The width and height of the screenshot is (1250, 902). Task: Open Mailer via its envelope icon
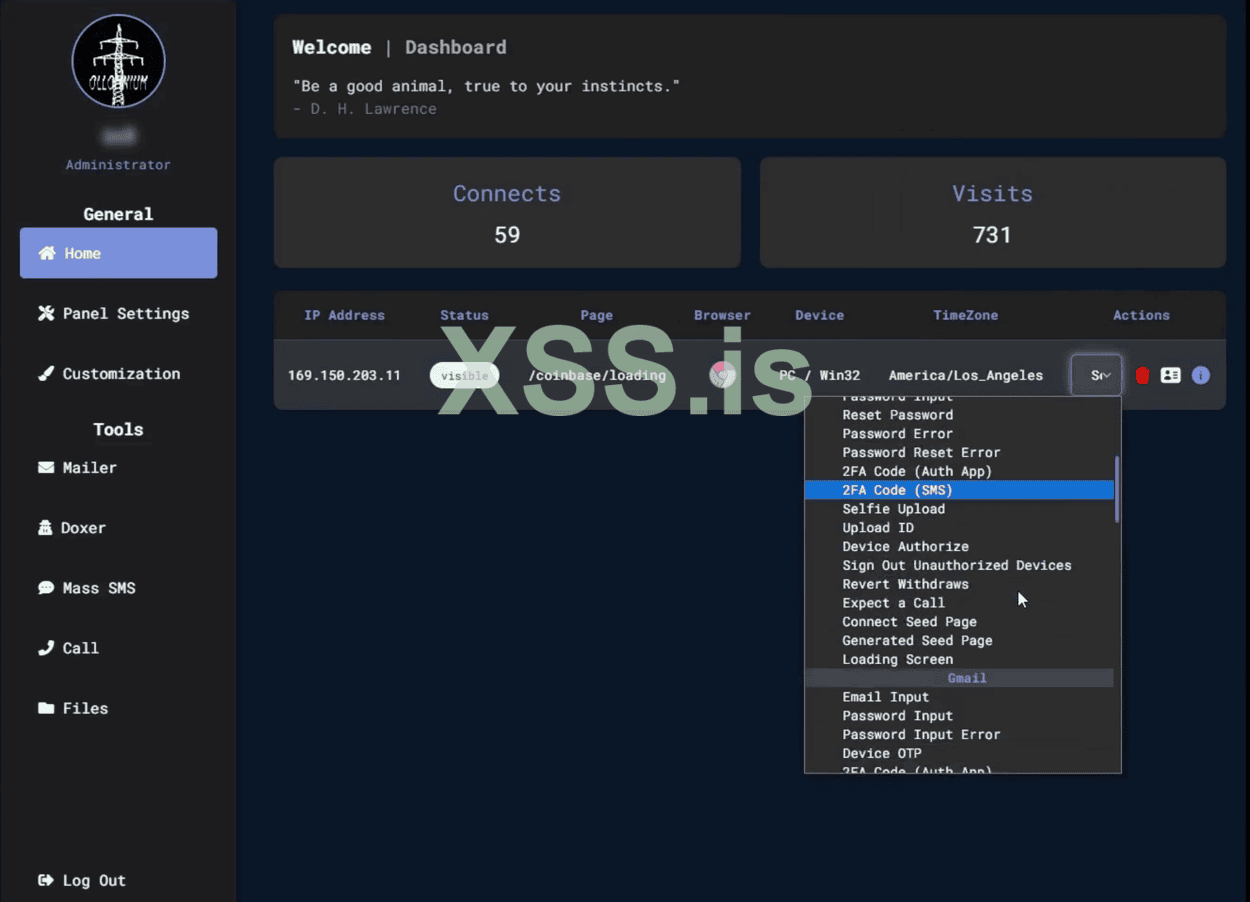[46, 467]
